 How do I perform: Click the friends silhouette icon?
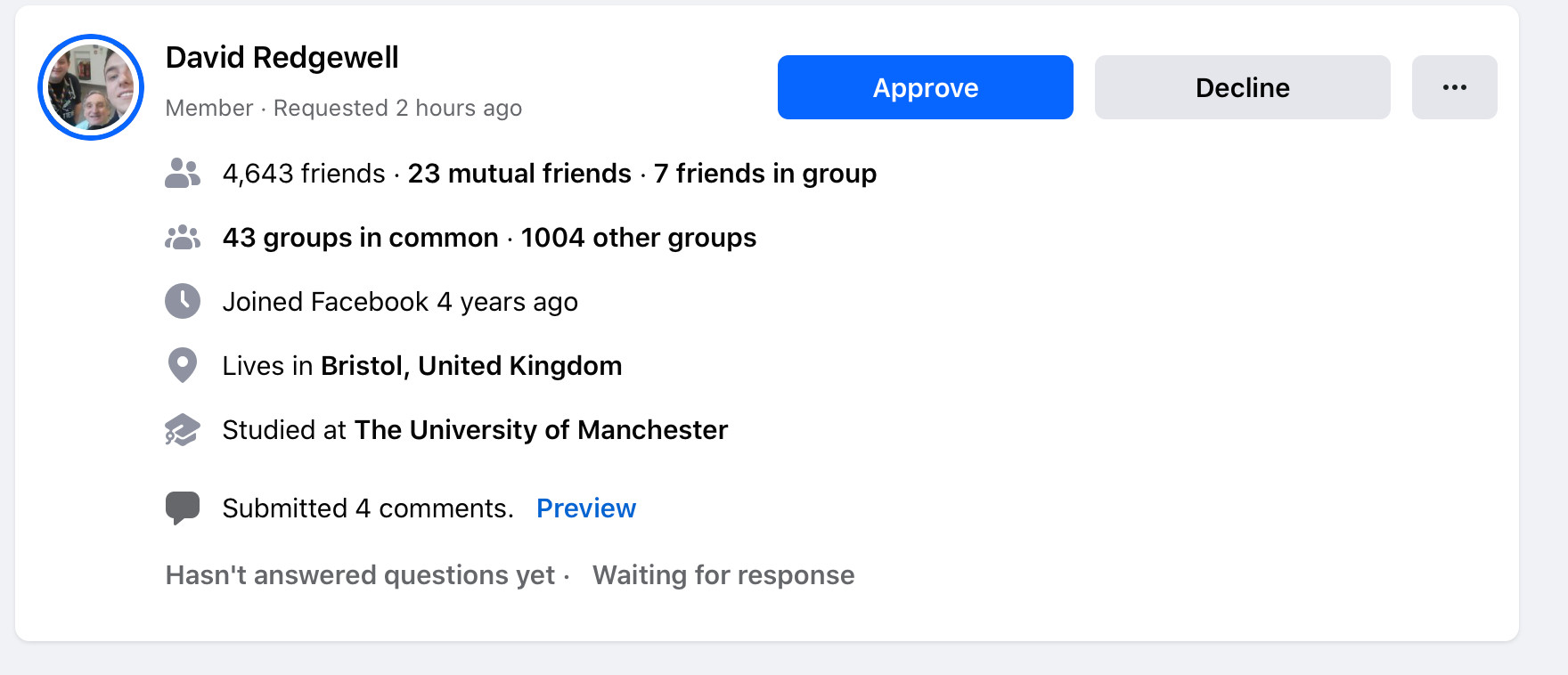coord(183,173)
